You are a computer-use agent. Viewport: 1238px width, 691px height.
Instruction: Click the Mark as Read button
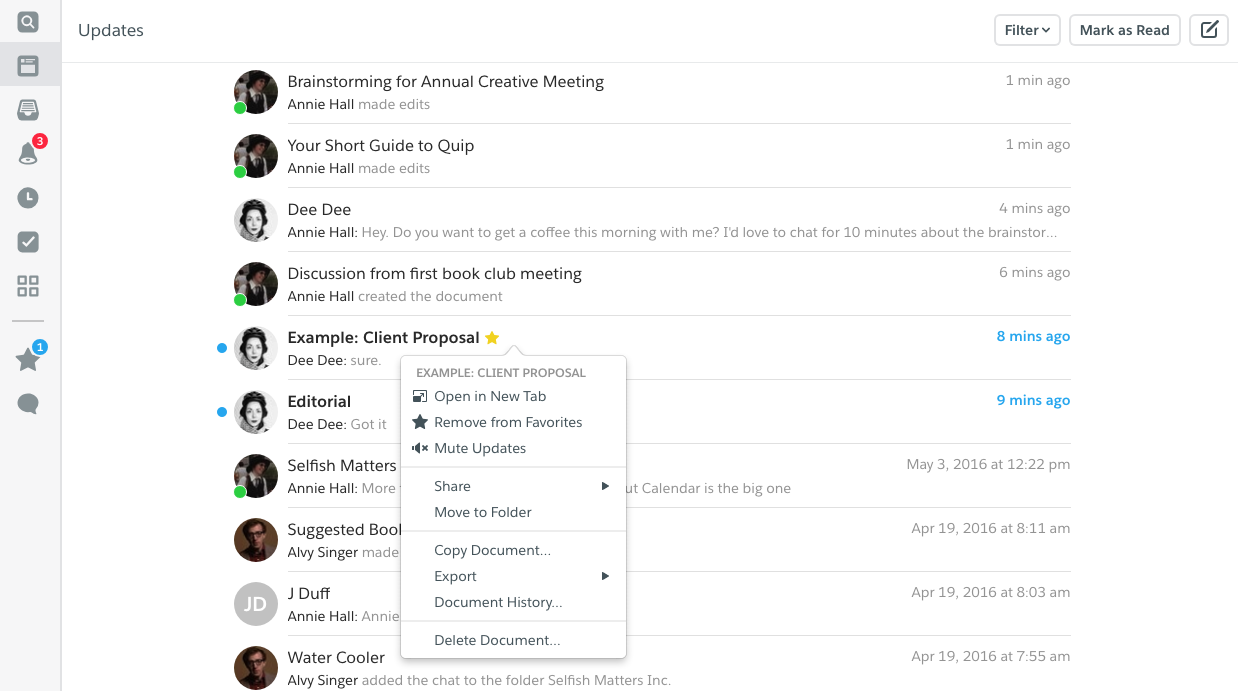(x=1124, y=30)
